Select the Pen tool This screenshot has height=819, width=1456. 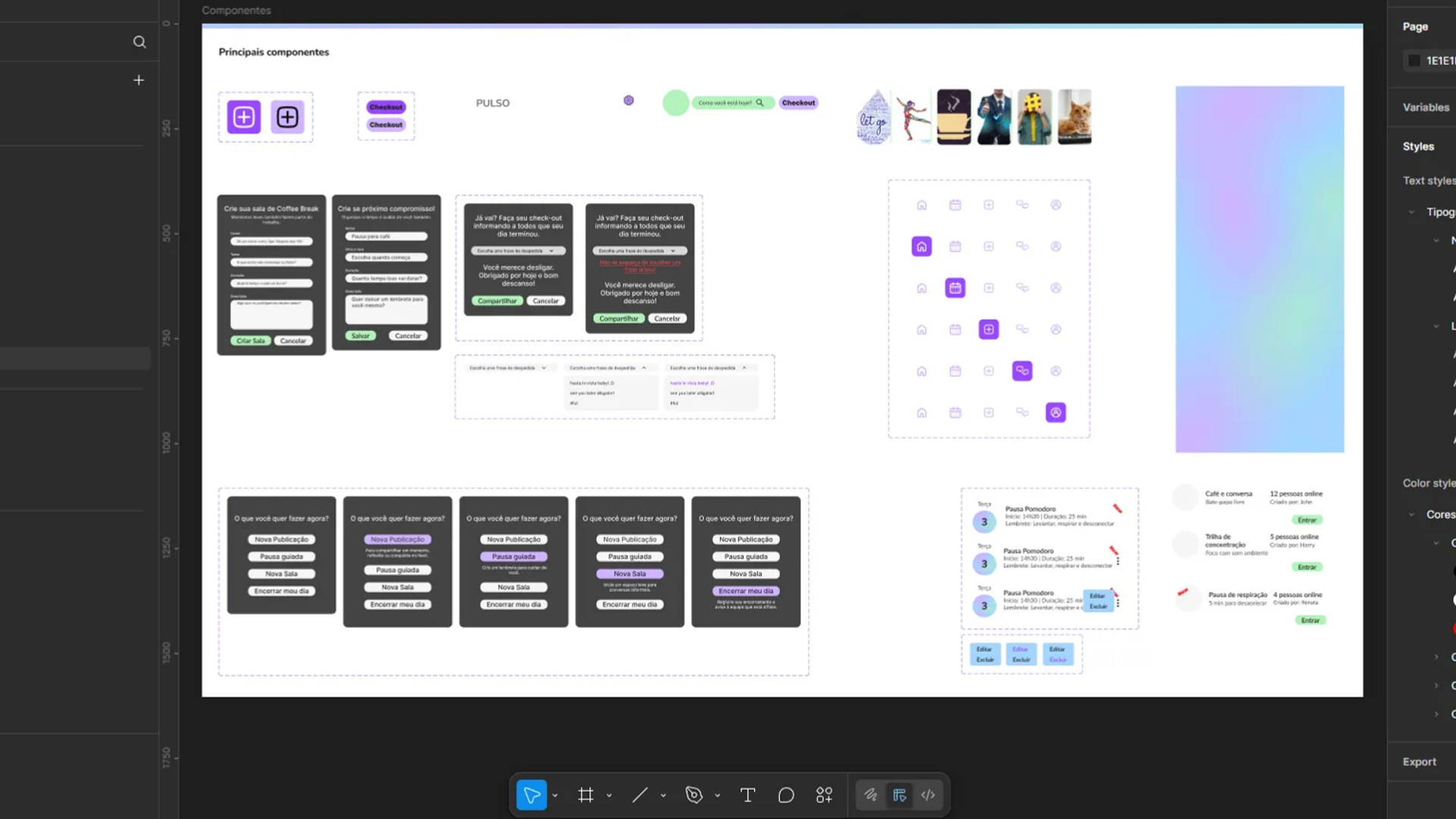694,795
